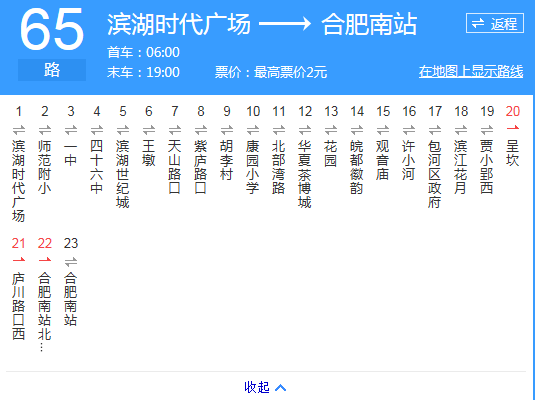
Task: Select stop 3 一中
Action: click(71, 153)
